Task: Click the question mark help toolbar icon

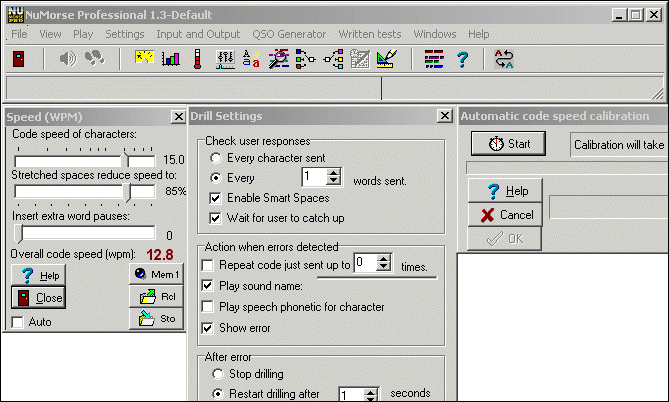Action: (x=462, y=59)
